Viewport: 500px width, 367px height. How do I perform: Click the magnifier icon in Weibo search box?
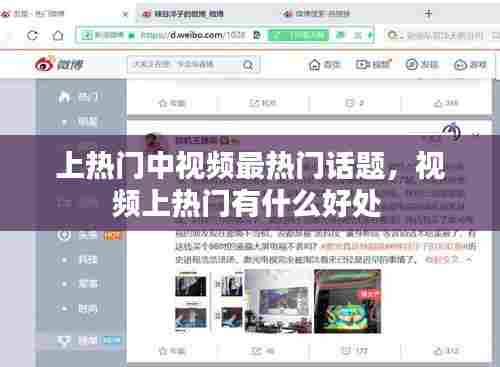(248, 65)
